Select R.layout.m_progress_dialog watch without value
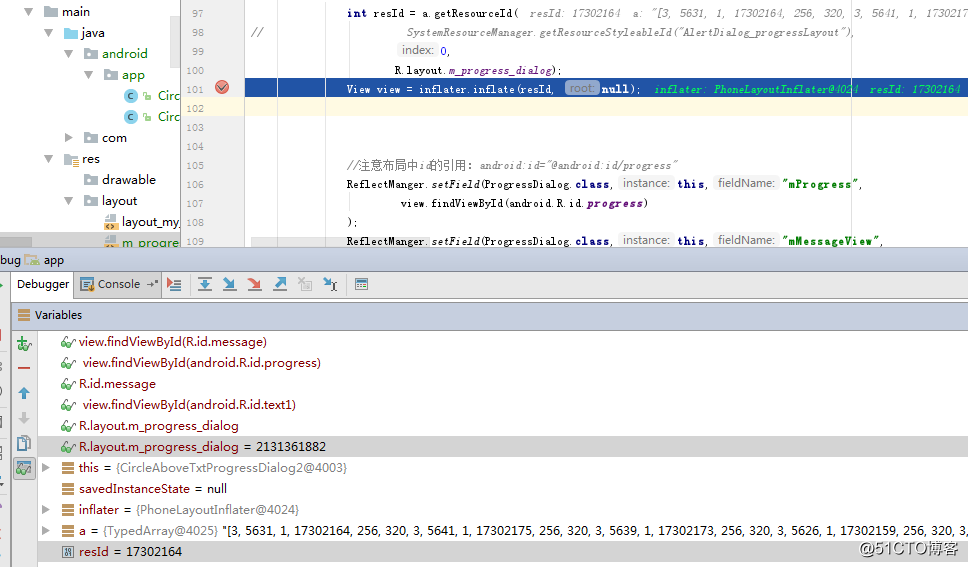Image resolution: width=968 pixels, height=567 pixels. 158,426
